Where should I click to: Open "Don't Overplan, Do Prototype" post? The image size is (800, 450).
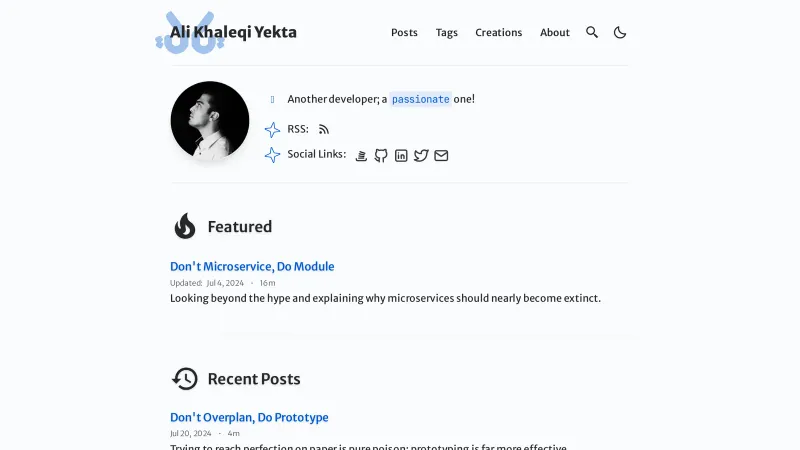tap(249, 417)
